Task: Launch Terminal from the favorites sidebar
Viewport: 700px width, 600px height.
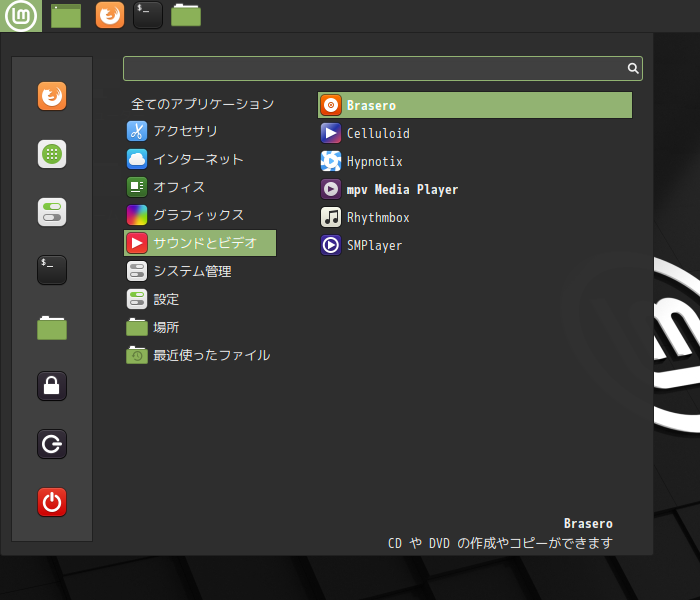Action: tap(52, 270)
